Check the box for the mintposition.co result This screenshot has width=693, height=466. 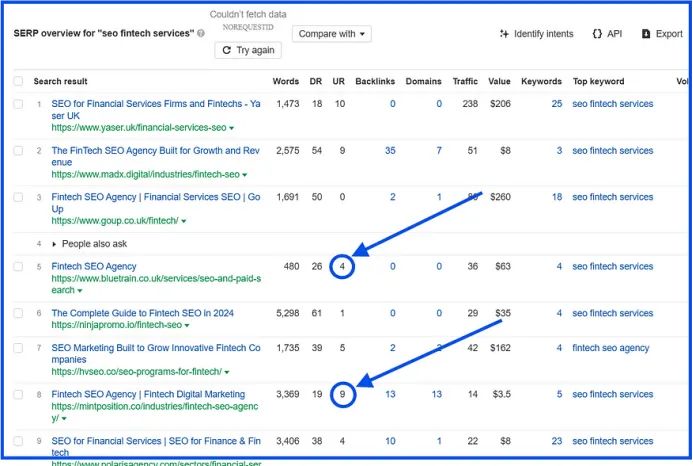tap(18, 394)
